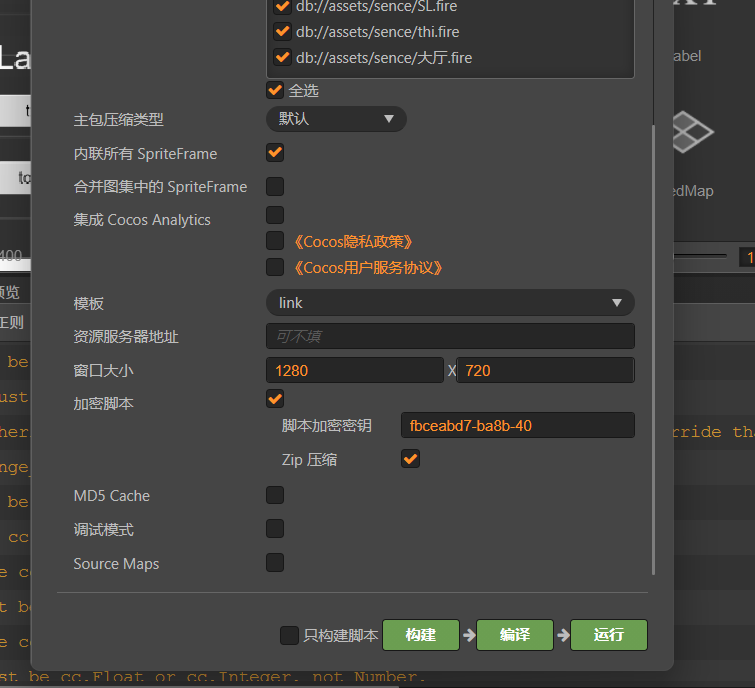Click the 运行 run button
Viewport: 755px width, 688px height.
coord(609,635)
